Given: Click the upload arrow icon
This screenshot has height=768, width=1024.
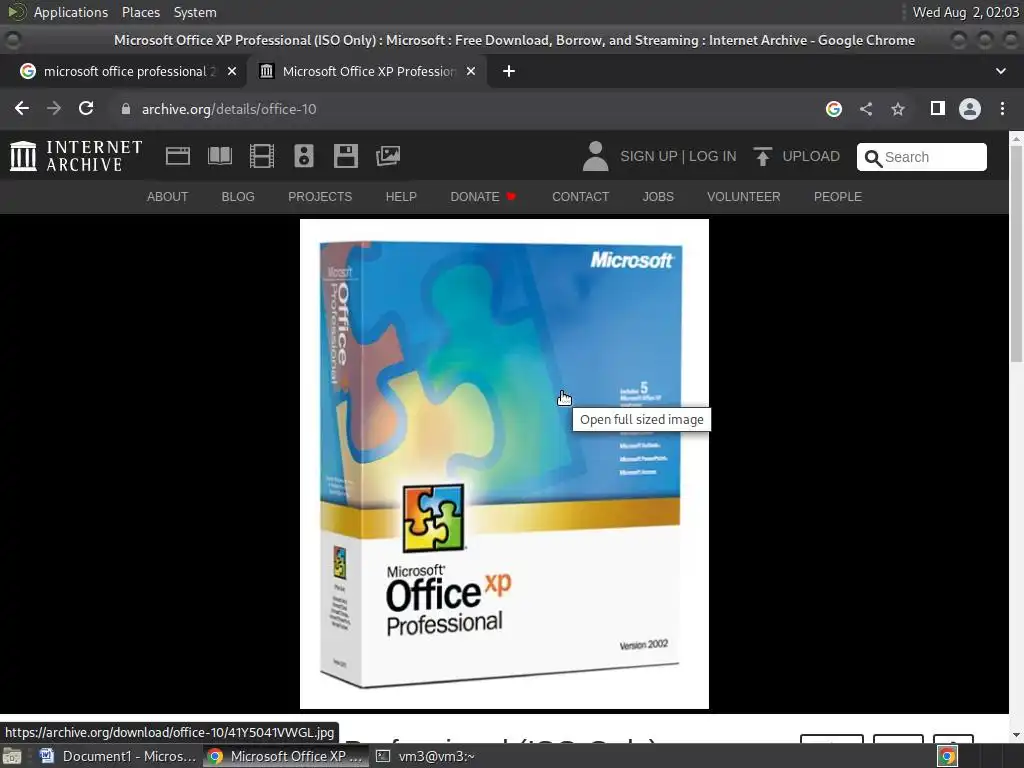Looking at the screenshot, I should point(762,156).
